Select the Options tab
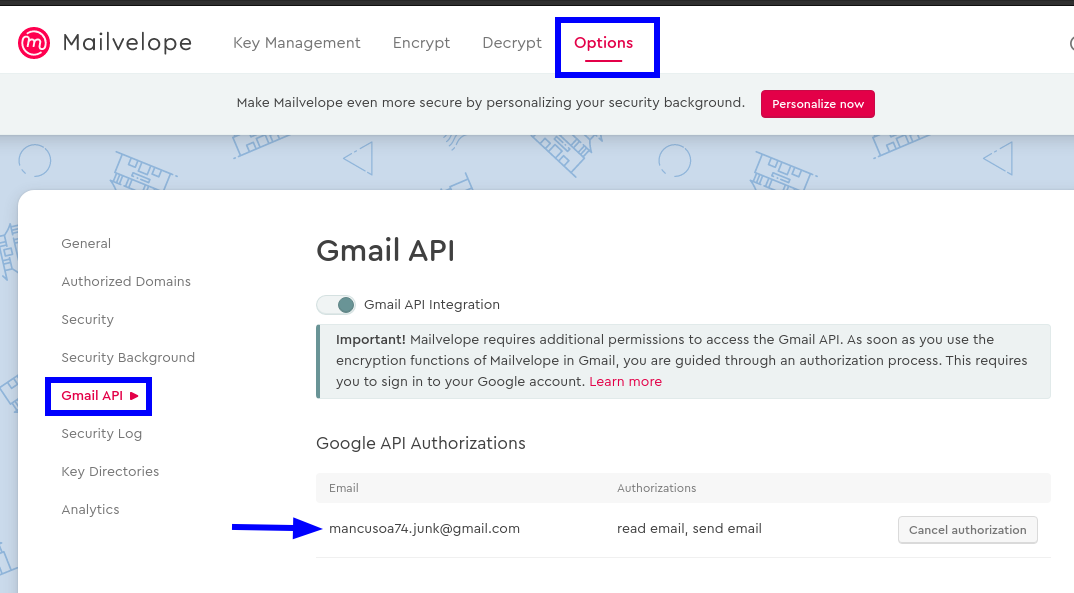 tap(603, 43)
